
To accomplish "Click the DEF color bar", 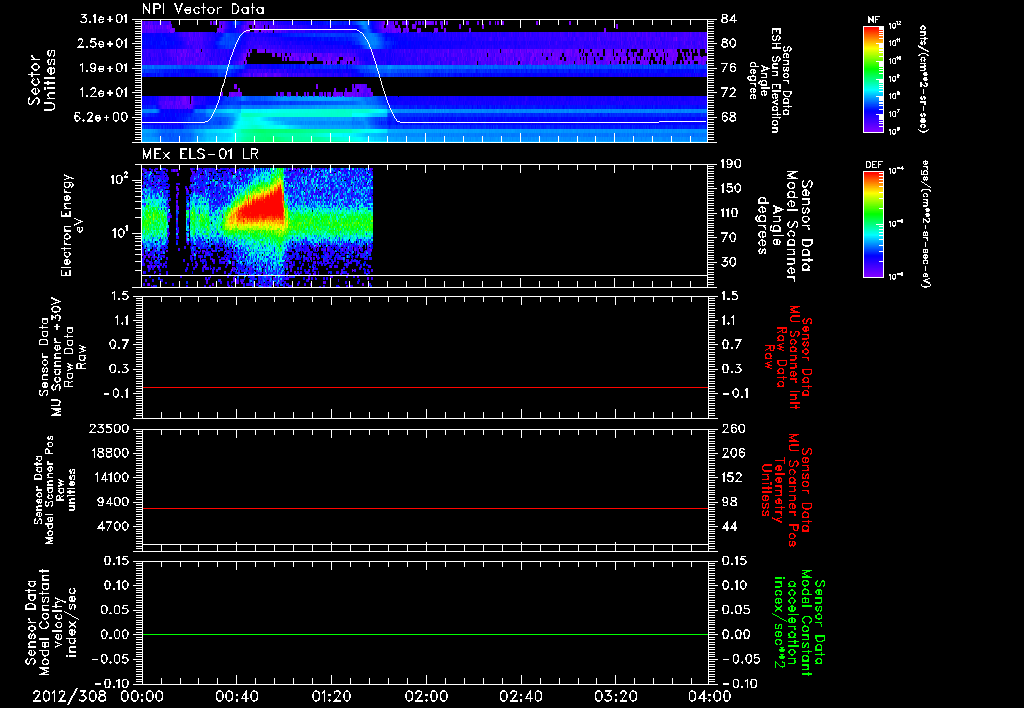I will pos(874,223).
